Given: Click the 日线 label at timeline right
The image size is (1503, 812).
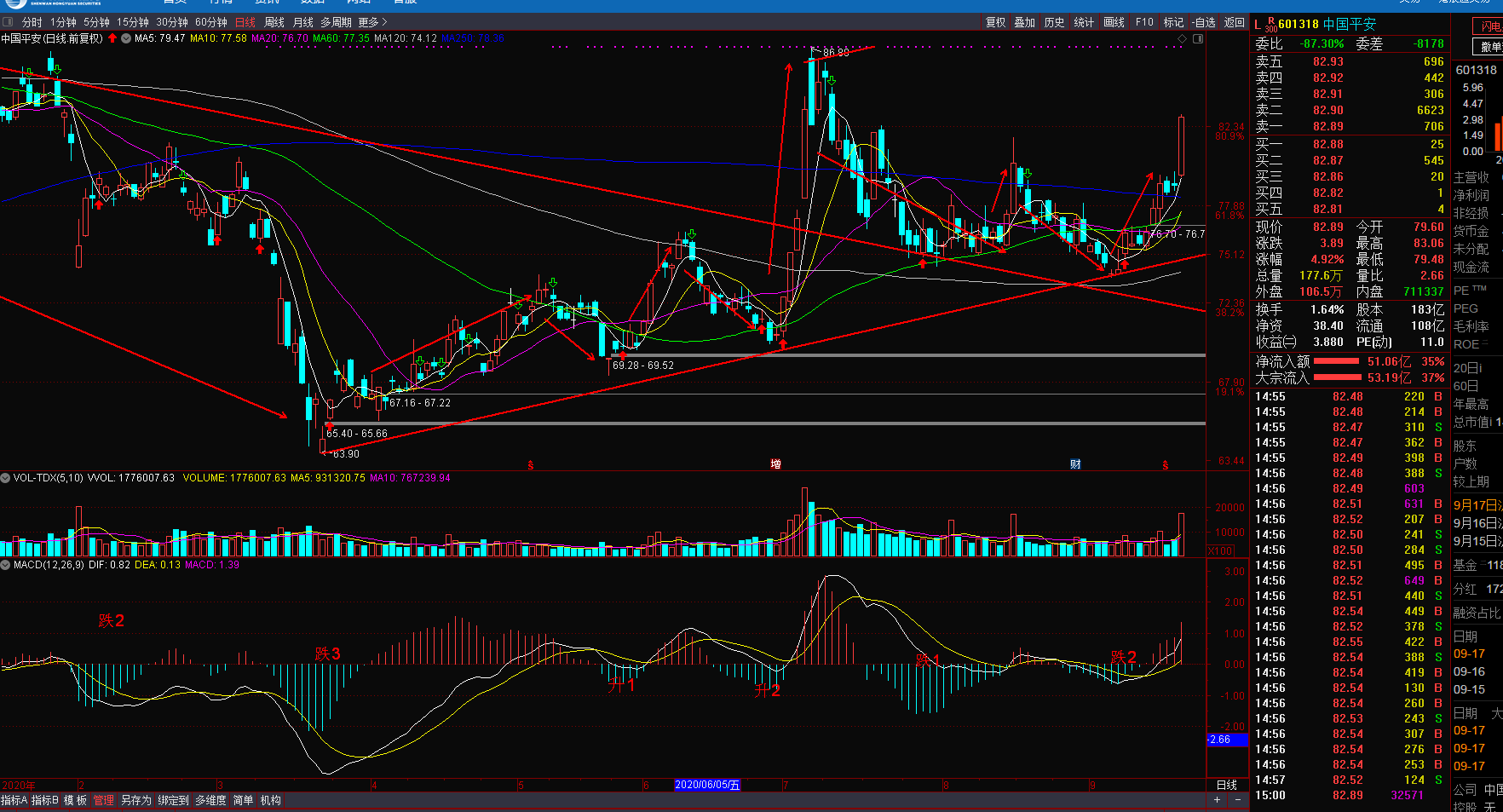Looking at the screenshot, I should click(x=1226, y=785).
